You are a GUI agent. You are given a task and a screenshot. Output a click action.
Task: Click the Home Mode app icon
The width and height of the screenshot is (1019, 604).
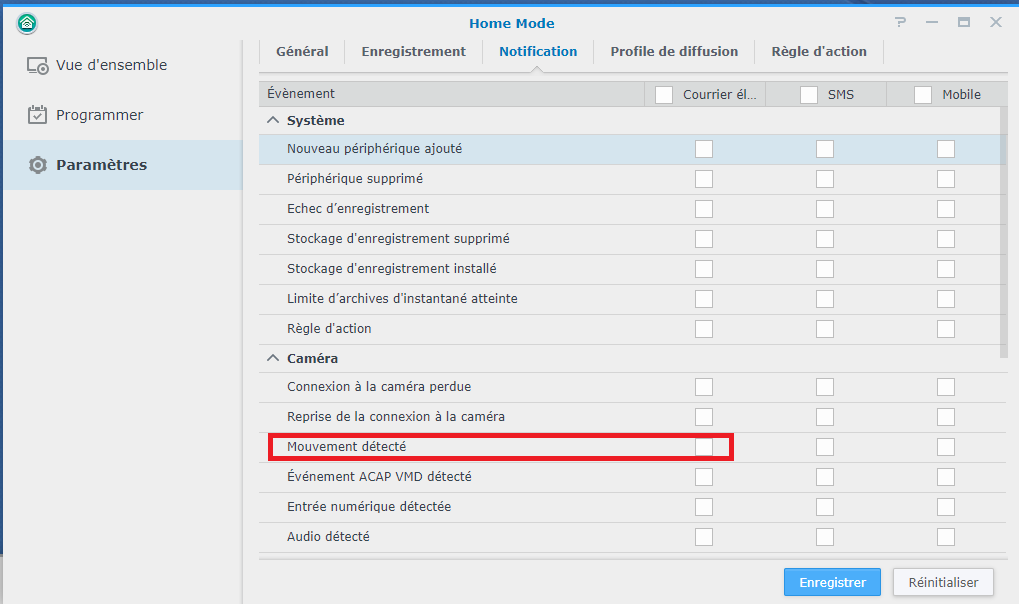tap(27, 23)
